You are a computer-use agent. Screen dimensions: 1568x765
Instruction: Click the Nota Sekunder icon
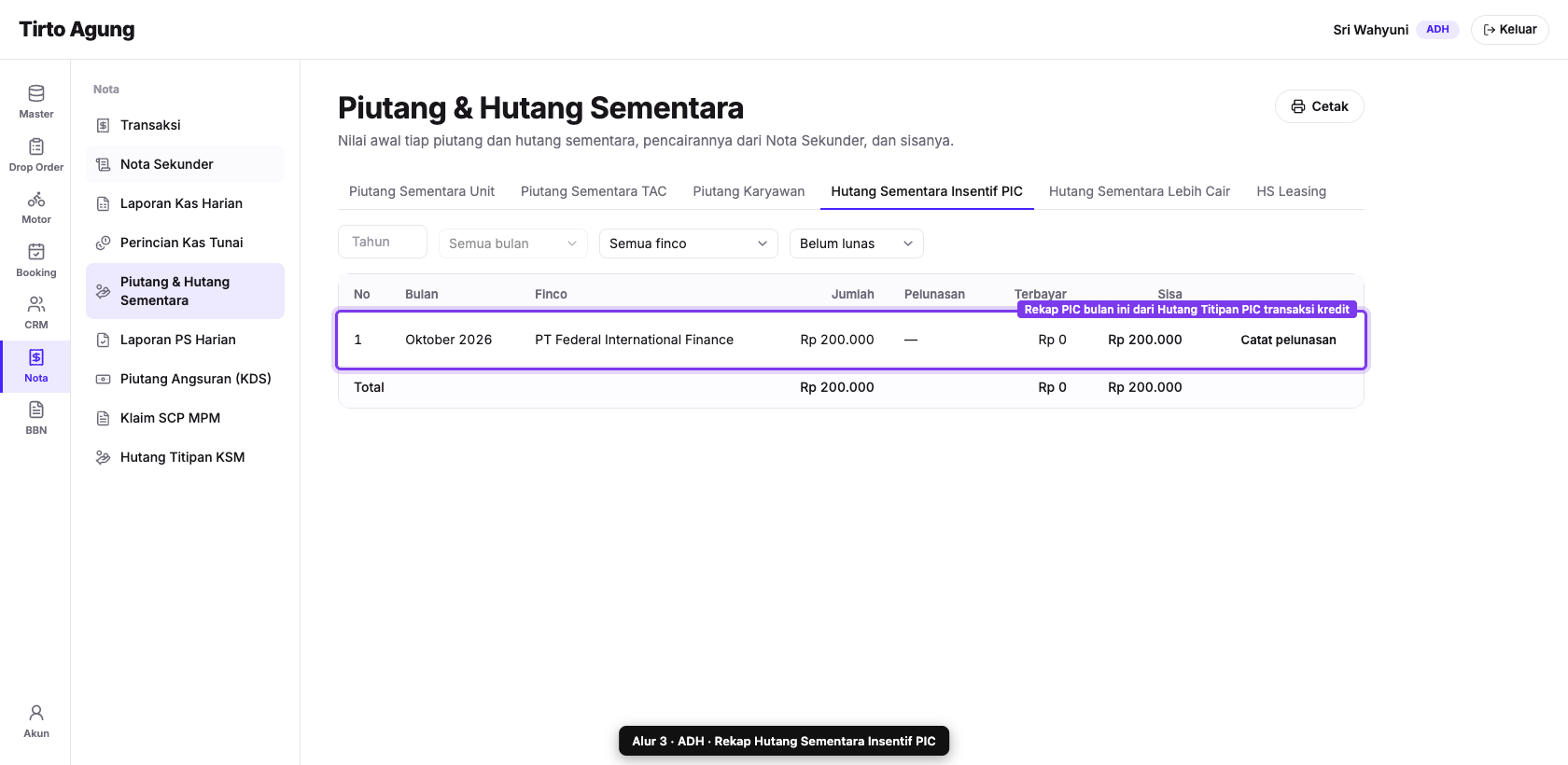coord(104,164)
